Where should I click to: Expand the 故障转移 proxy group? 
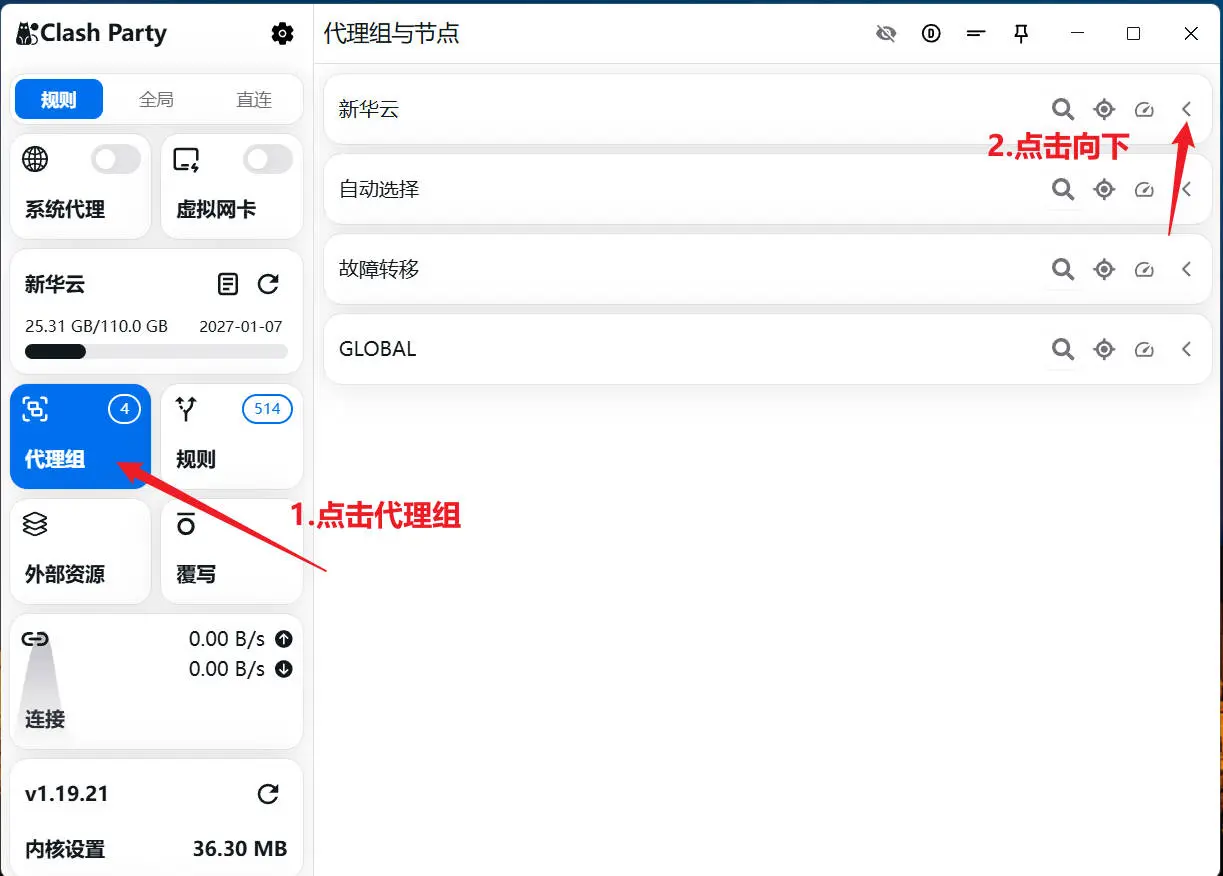[1186, 269]
